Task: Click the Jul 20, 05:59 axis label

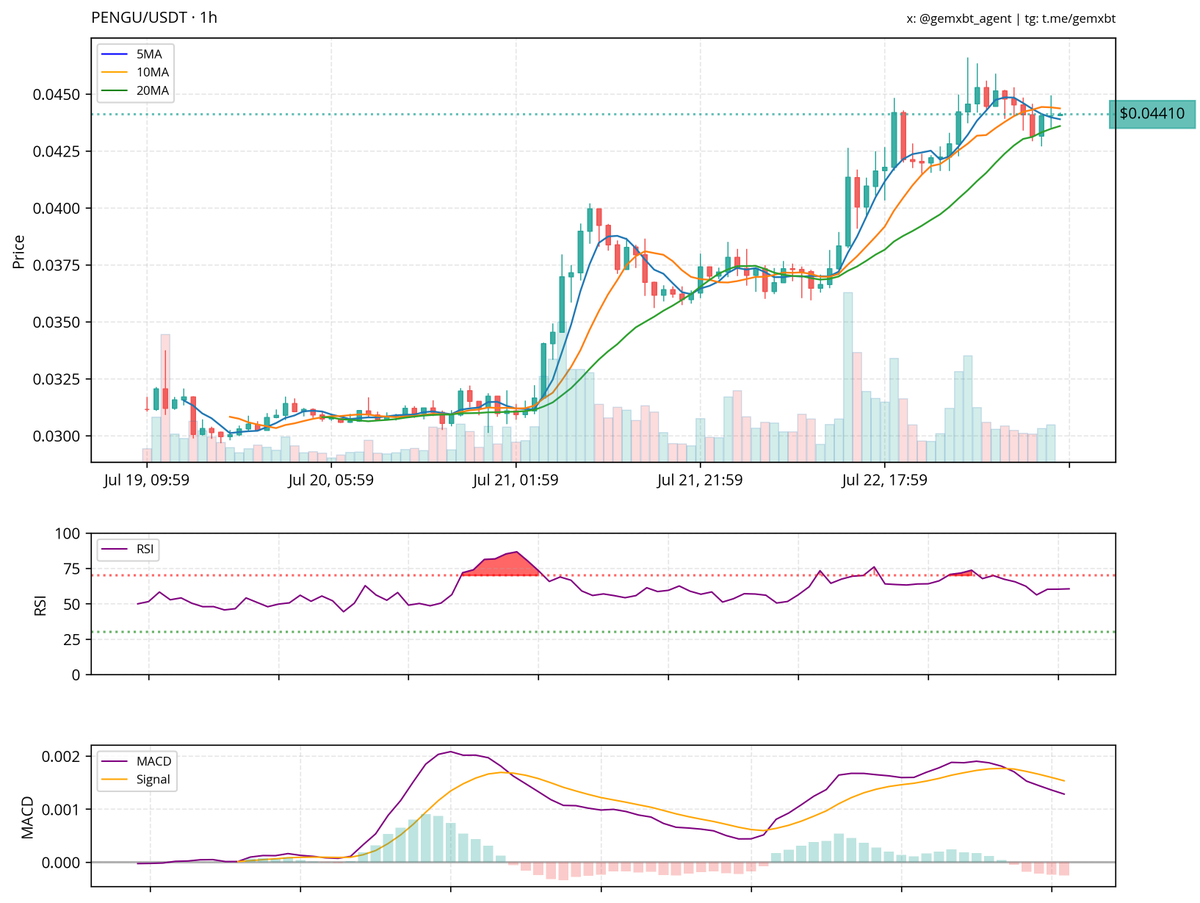Action: tap(331, 480)
